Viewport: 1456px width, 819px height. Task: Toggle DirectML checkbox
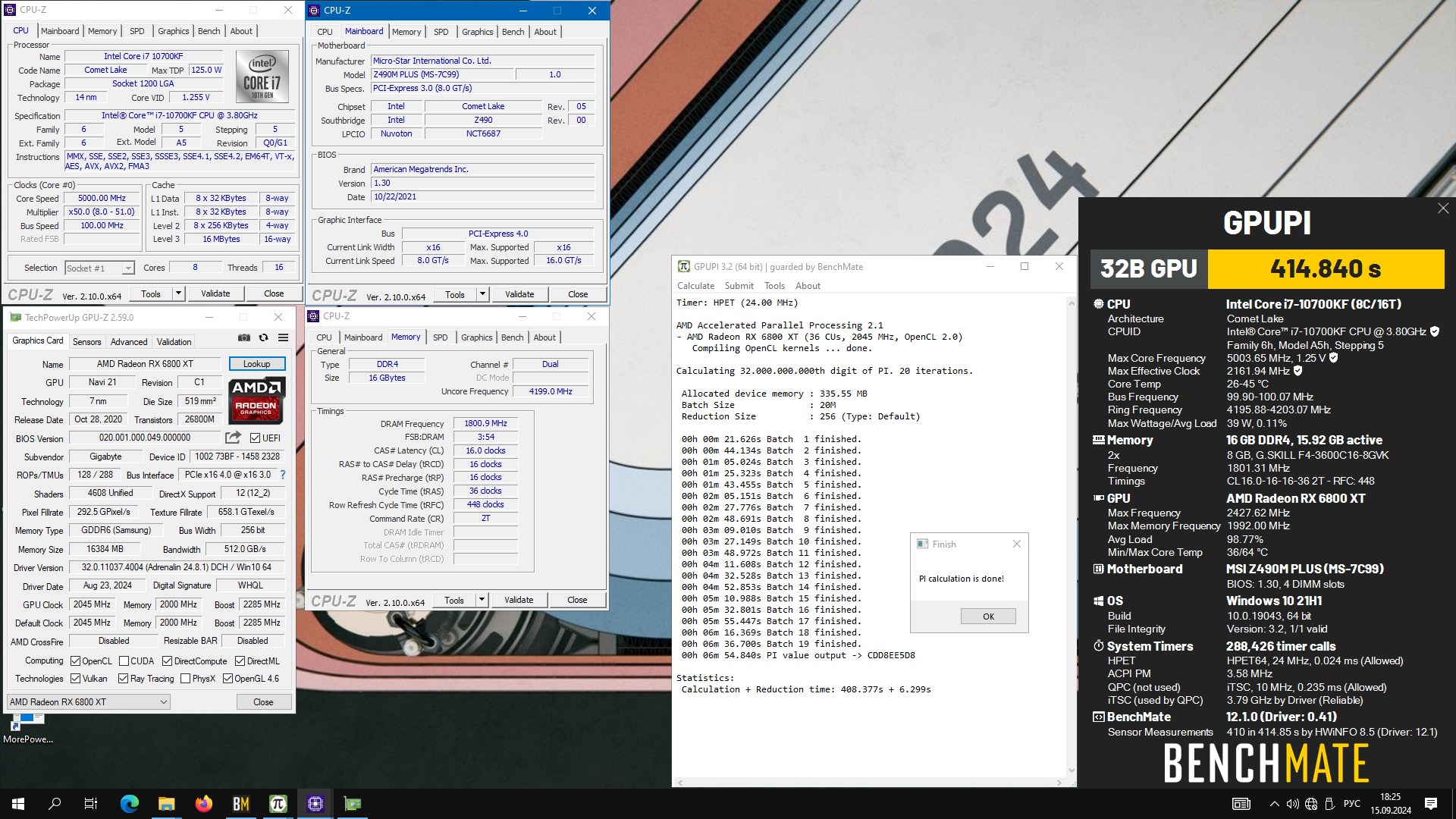(240, 661)
